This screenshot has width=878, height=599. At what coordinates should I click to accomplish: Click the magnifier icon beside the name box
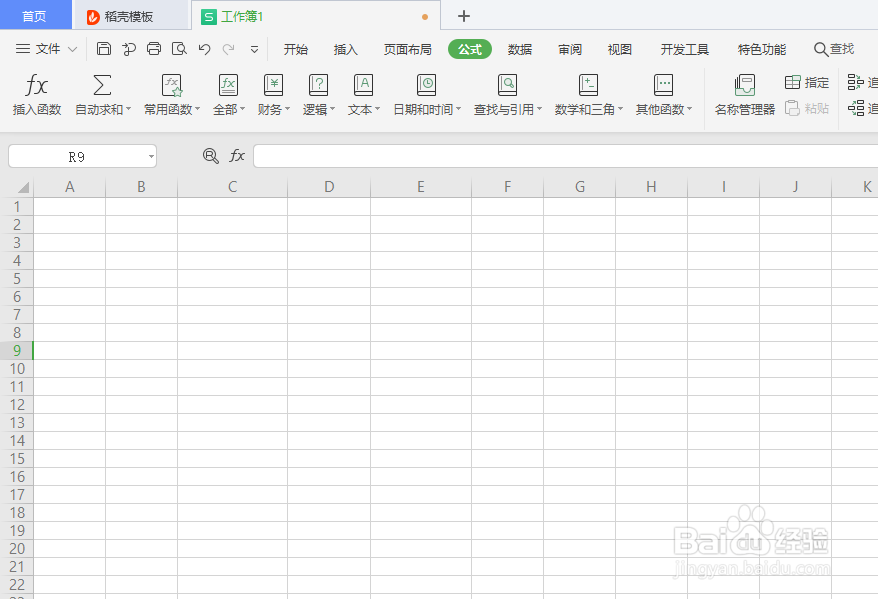click(209, 156)
